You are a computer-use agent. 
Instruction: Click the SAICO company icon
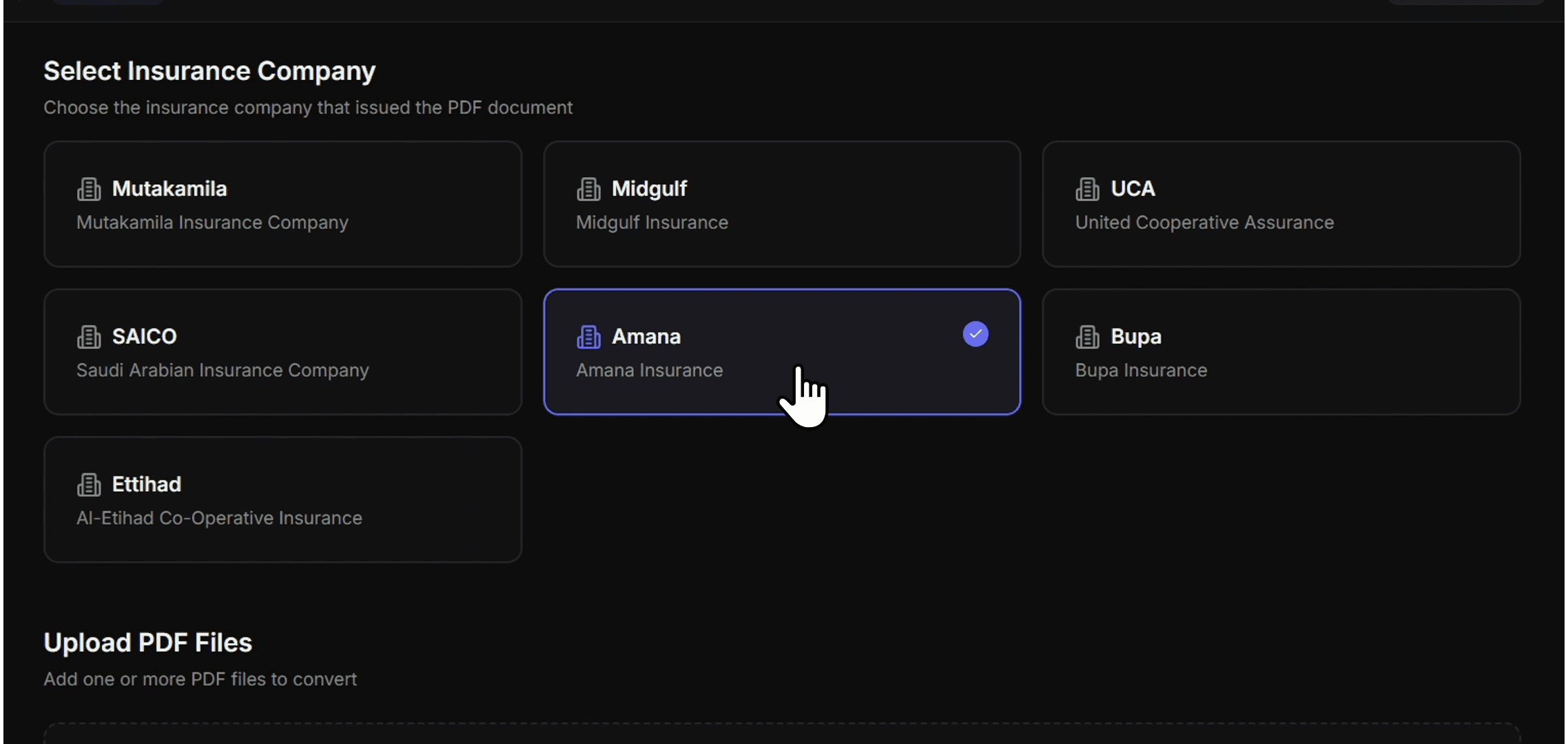click(88, 336)
